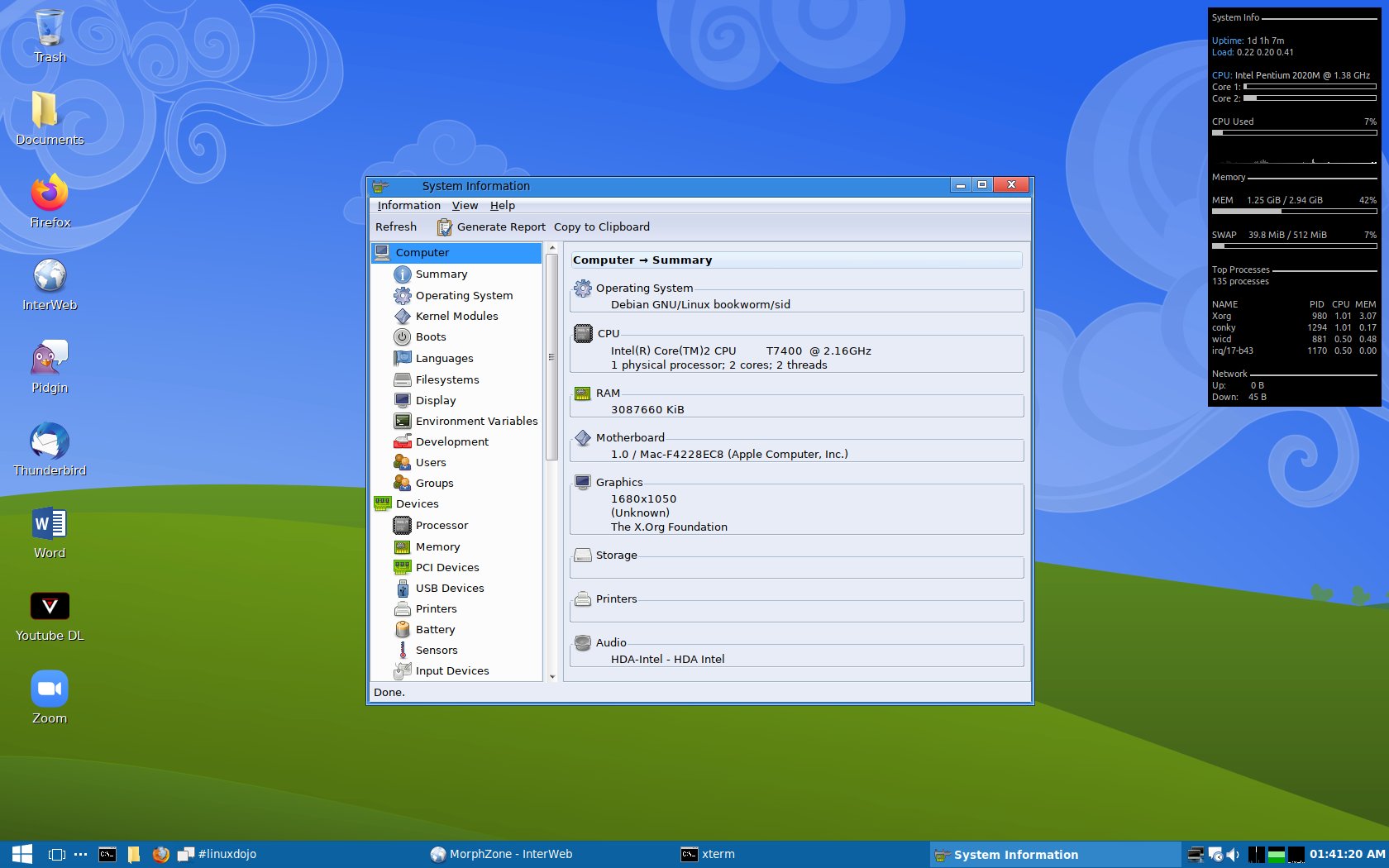This screenshot has width=1389, height=868.
Task: Click Graphics resolution 1680x1050 text
Action: pyautogui.click(x=643, y=499)
